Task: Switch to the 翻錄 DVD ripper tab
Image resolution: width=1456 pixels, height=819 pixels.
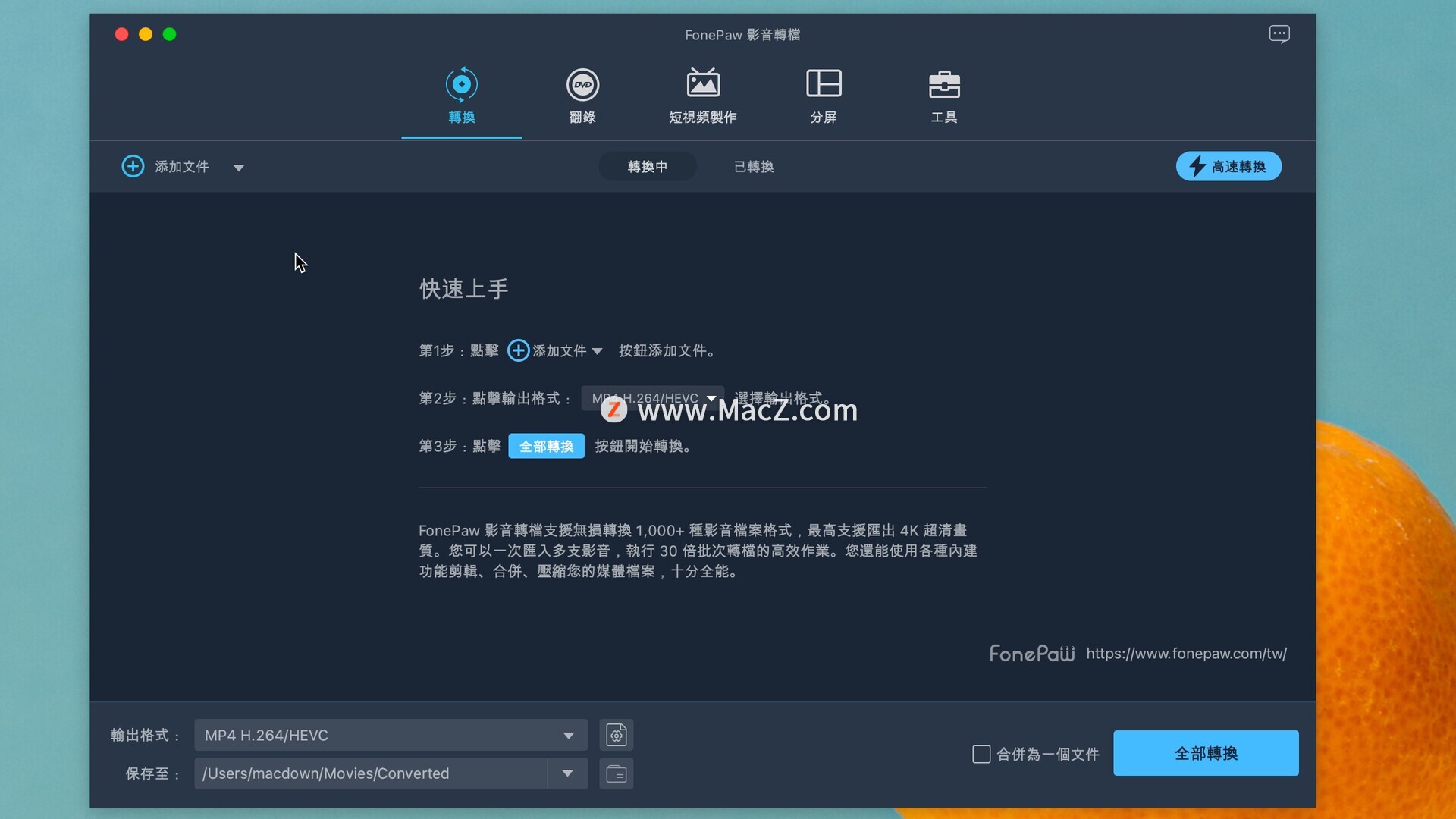Action: (582, 96)
